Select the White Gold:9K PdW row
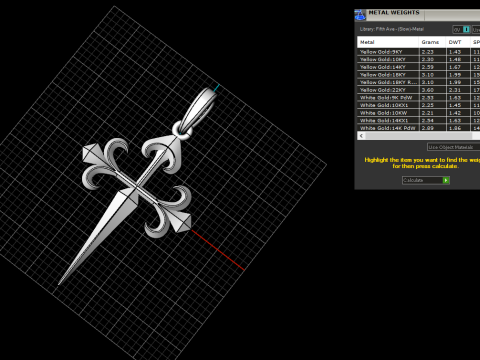The height and width of the screenshot is (360, 480). (419, 98)
